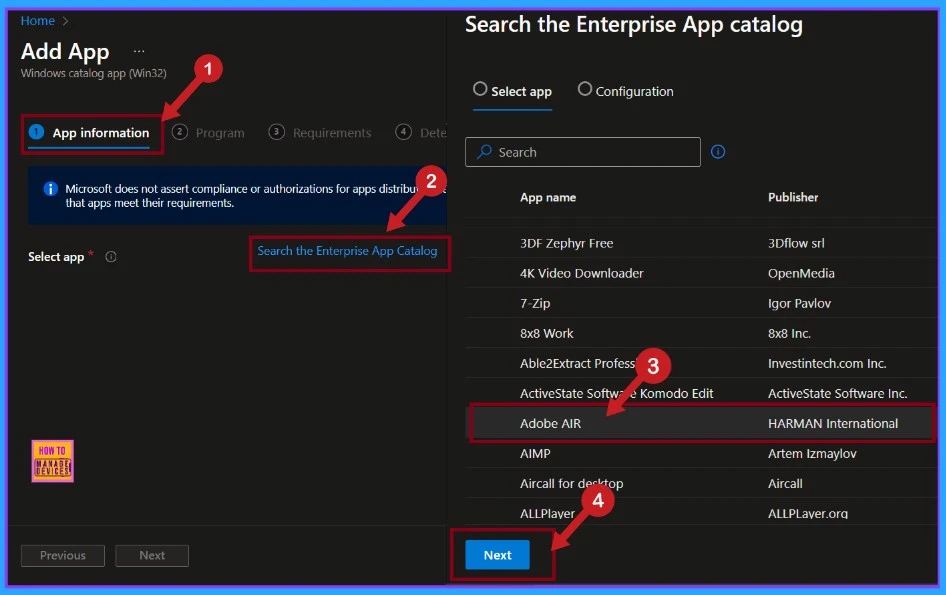
Task: Open the Select app tab in catalog pane
Action: point(513,91)
